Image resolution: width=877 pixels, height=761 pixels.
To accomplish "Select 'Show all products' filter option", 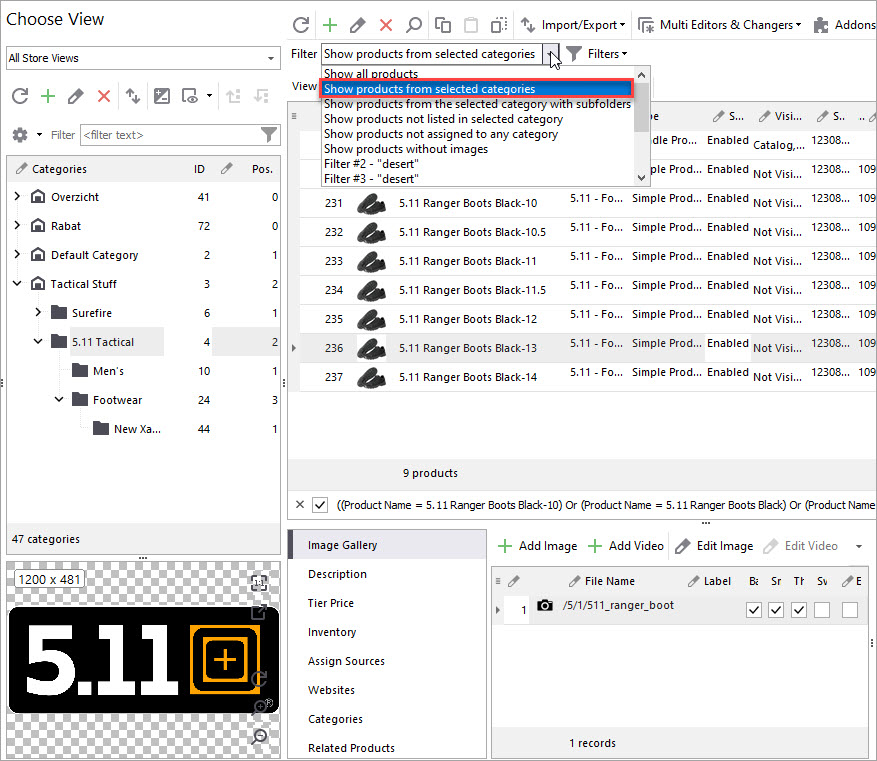I will [x=371, y=74].
